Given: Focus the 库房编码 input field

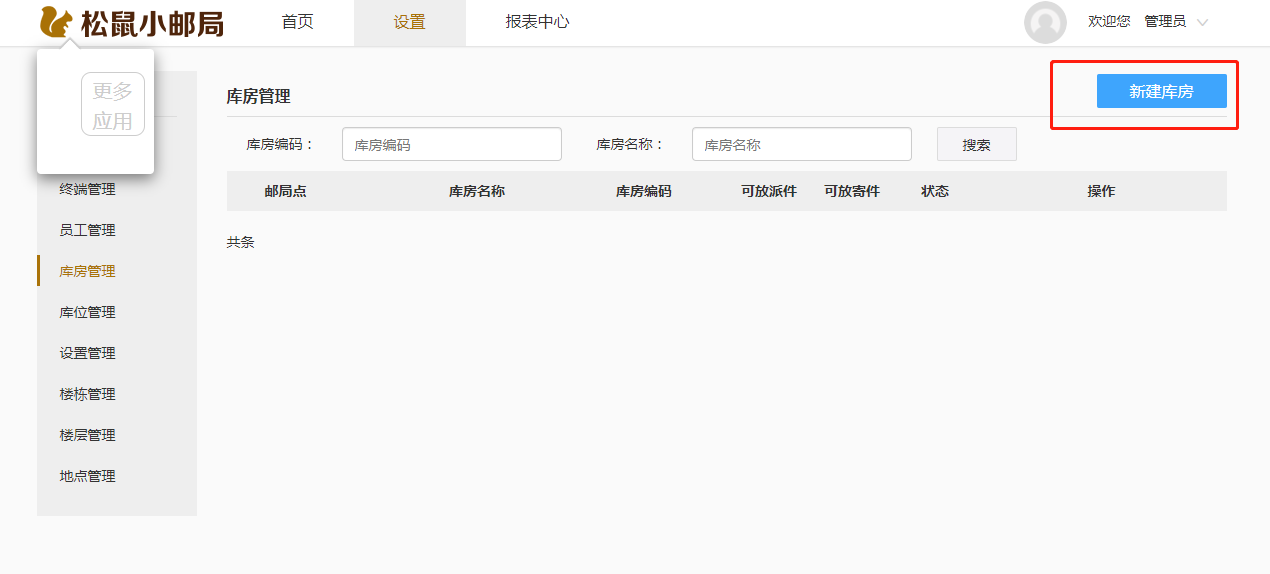Looking at the screenshot, I should [x=452, y=144].
